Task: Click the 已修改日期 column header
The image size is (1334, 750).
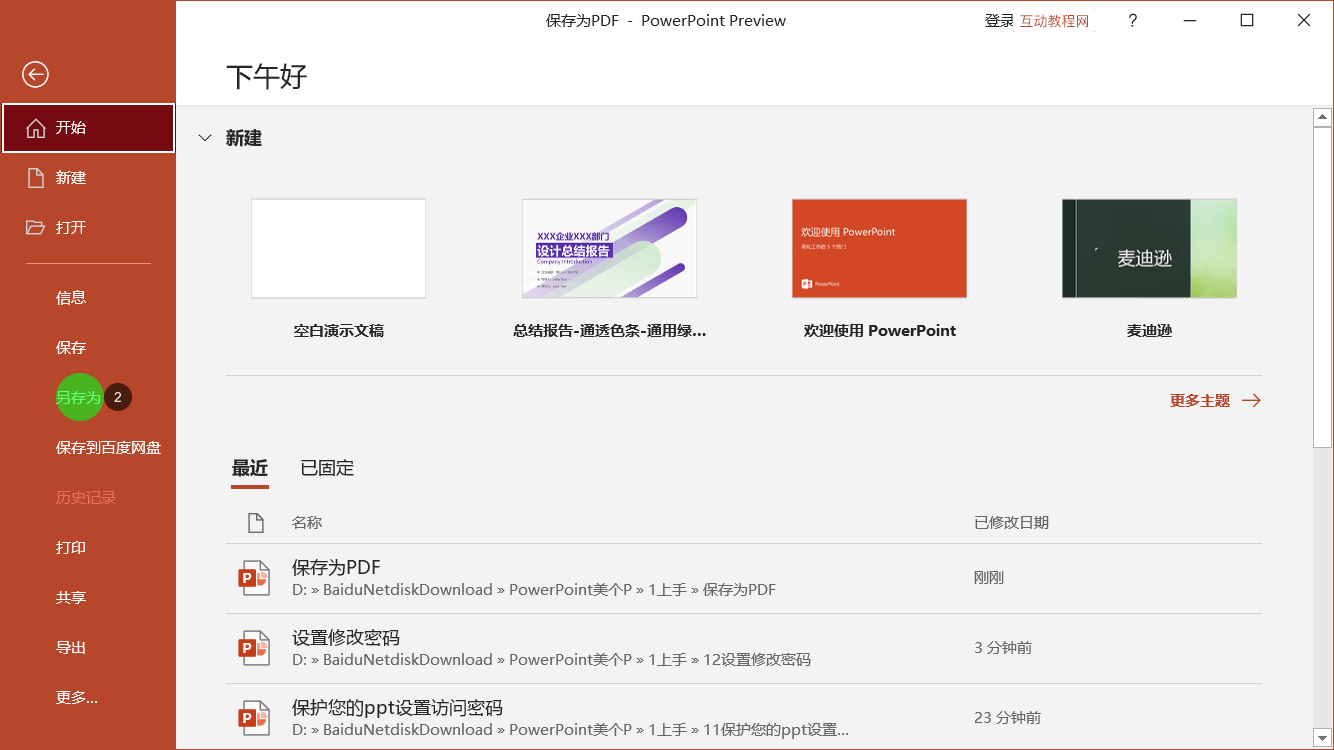Action: tap(1011, 522)
